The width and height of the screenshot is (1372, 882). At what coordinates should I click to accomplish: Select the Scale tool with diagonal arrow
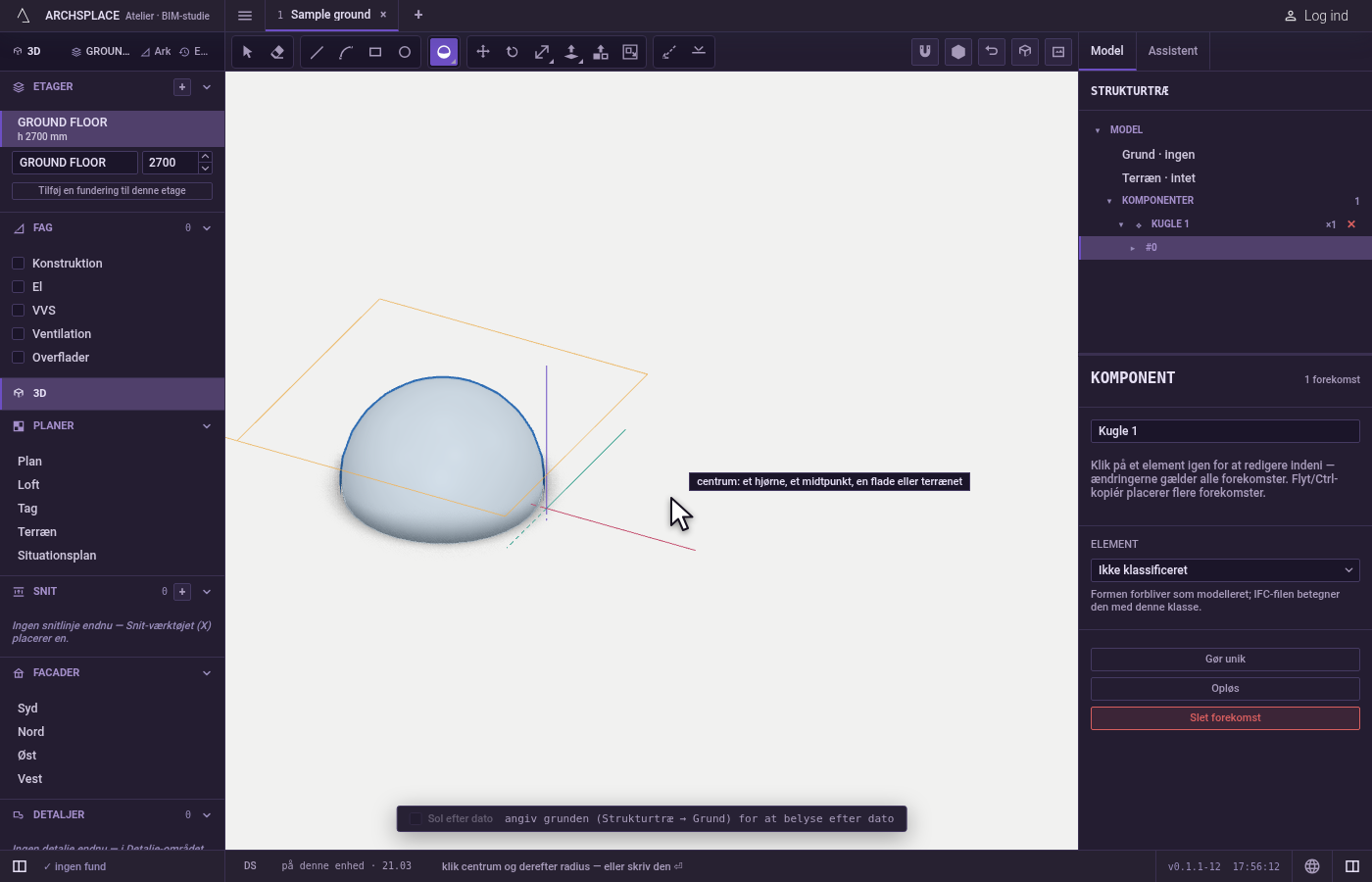coord(542,52)
